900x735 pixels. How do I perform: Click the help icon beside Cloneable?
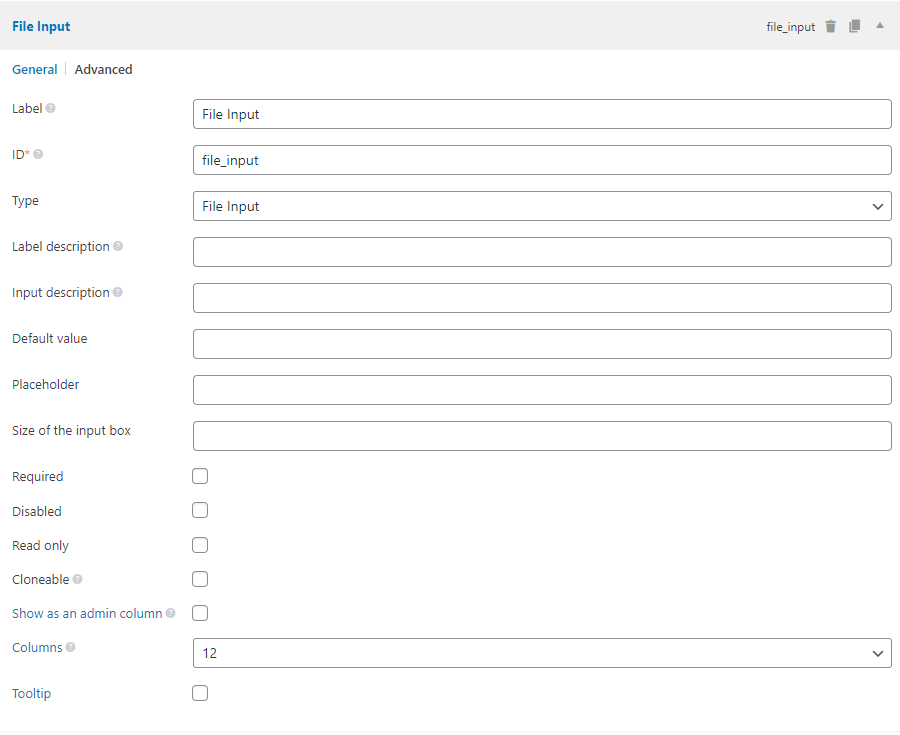(78, 579)
